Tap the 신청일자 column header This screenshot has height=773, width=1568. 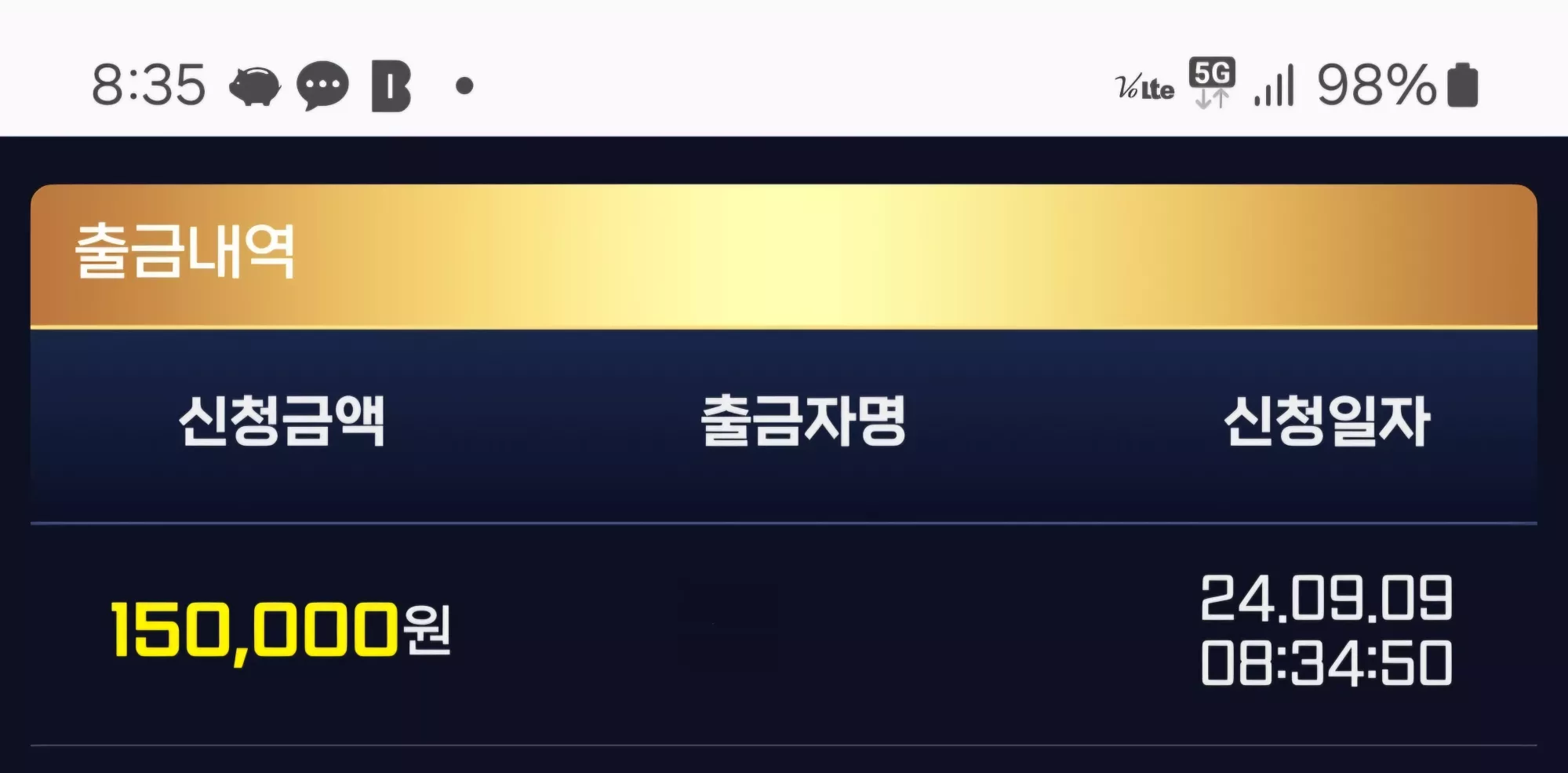click(1327, 421)
